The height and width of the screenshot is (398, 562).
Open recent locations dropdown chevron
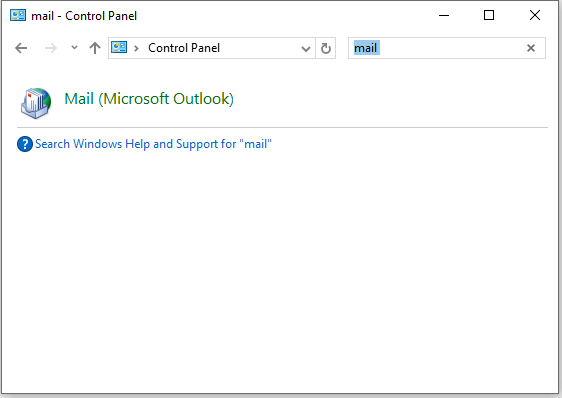[x=74, y=47]
